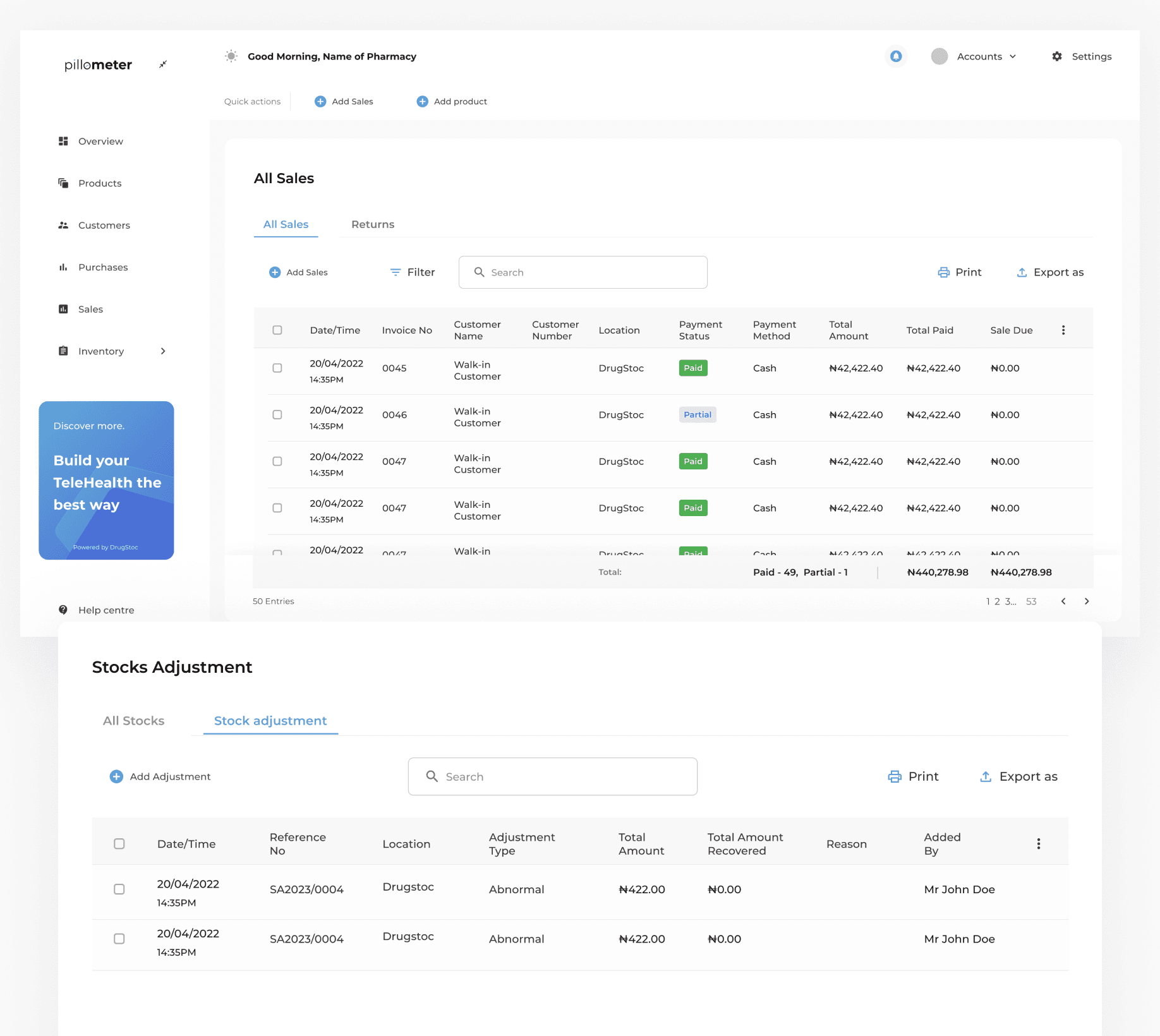Click the stock adjustment Search field
Viewport: 1160px width, 1036px height.
click(552, 776)
